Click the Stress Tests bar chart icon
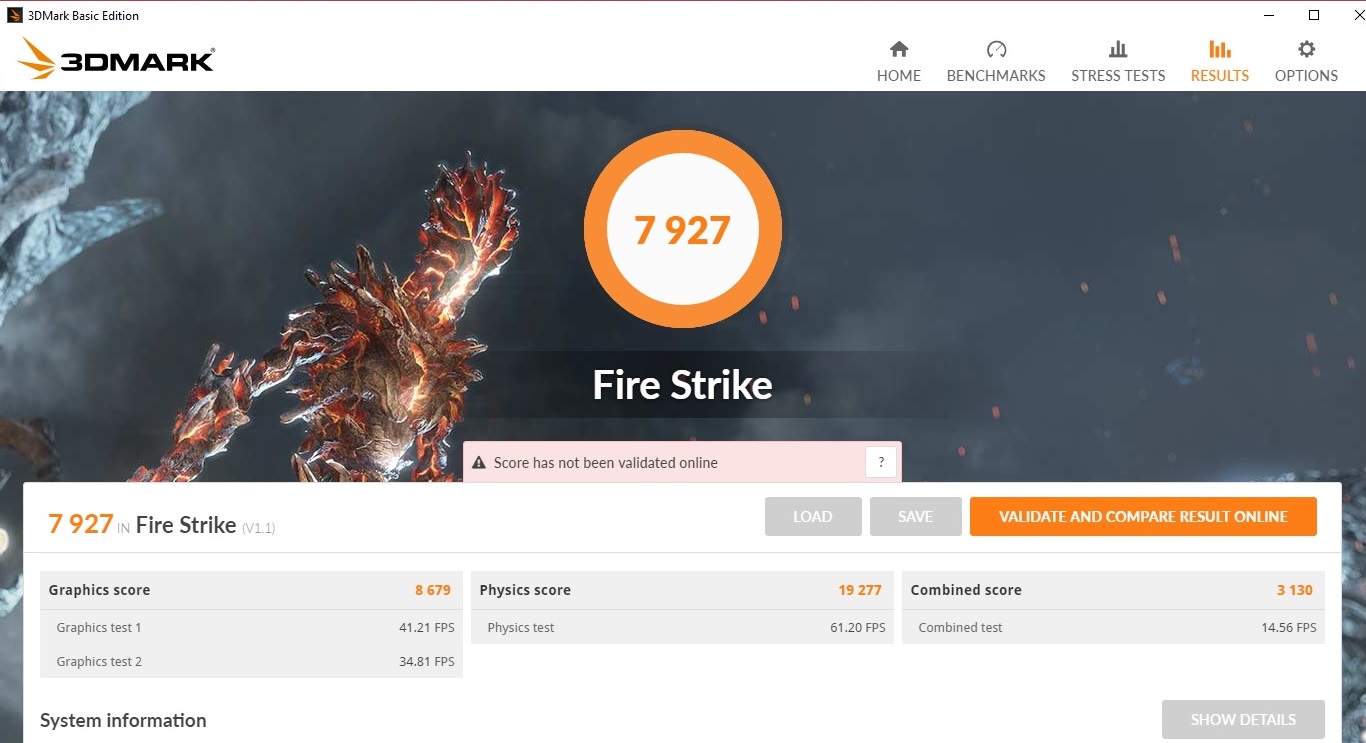 point(1118,49)
